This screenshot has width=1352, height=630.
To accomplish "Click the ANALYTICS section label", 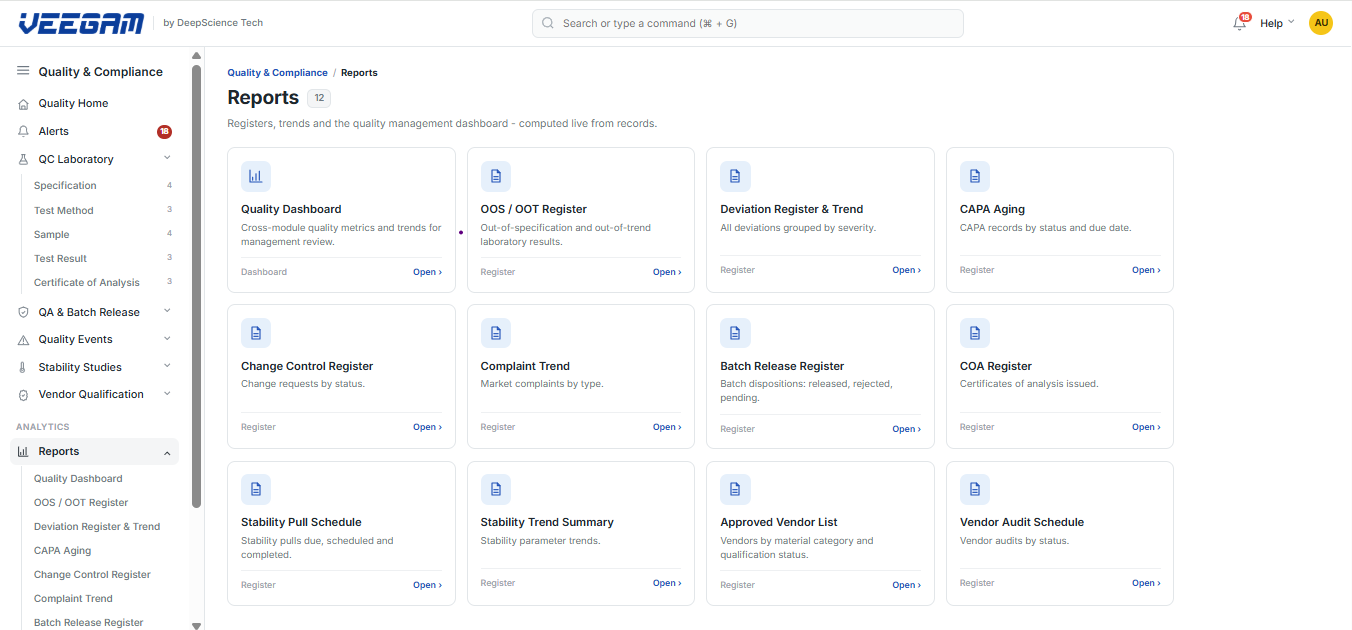I will tap(43, 427).
